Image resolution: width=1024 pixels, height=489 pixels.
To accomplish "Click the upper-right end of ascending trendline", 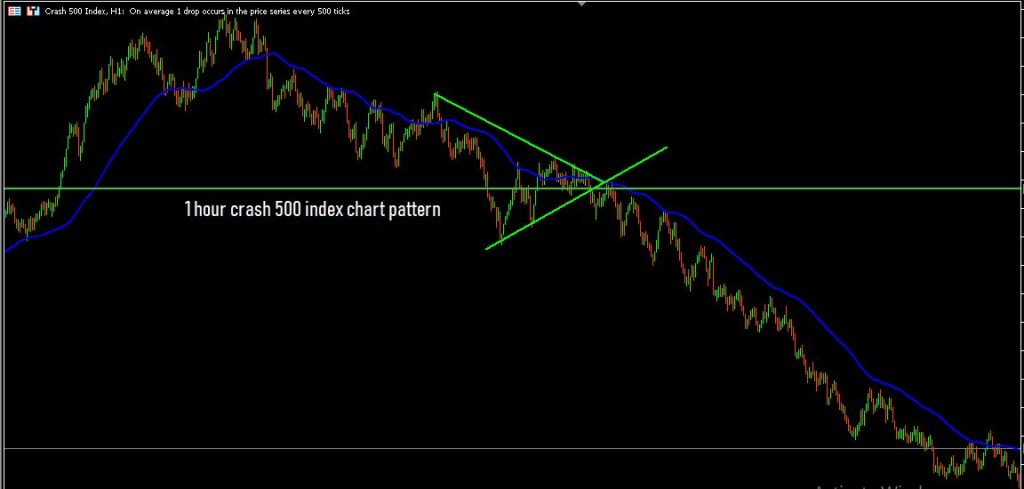I will tap(666, 147).
